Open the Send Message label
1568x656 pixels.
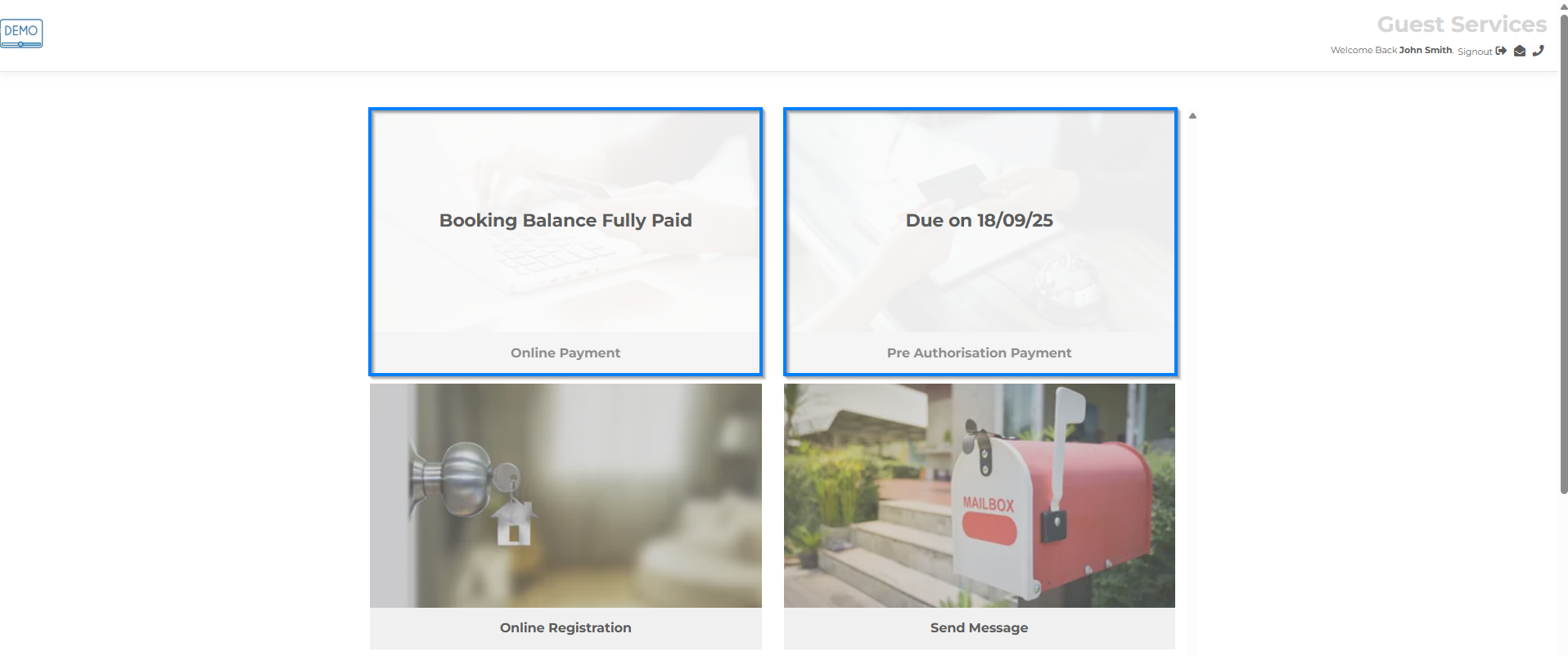[x=979, y=627]
